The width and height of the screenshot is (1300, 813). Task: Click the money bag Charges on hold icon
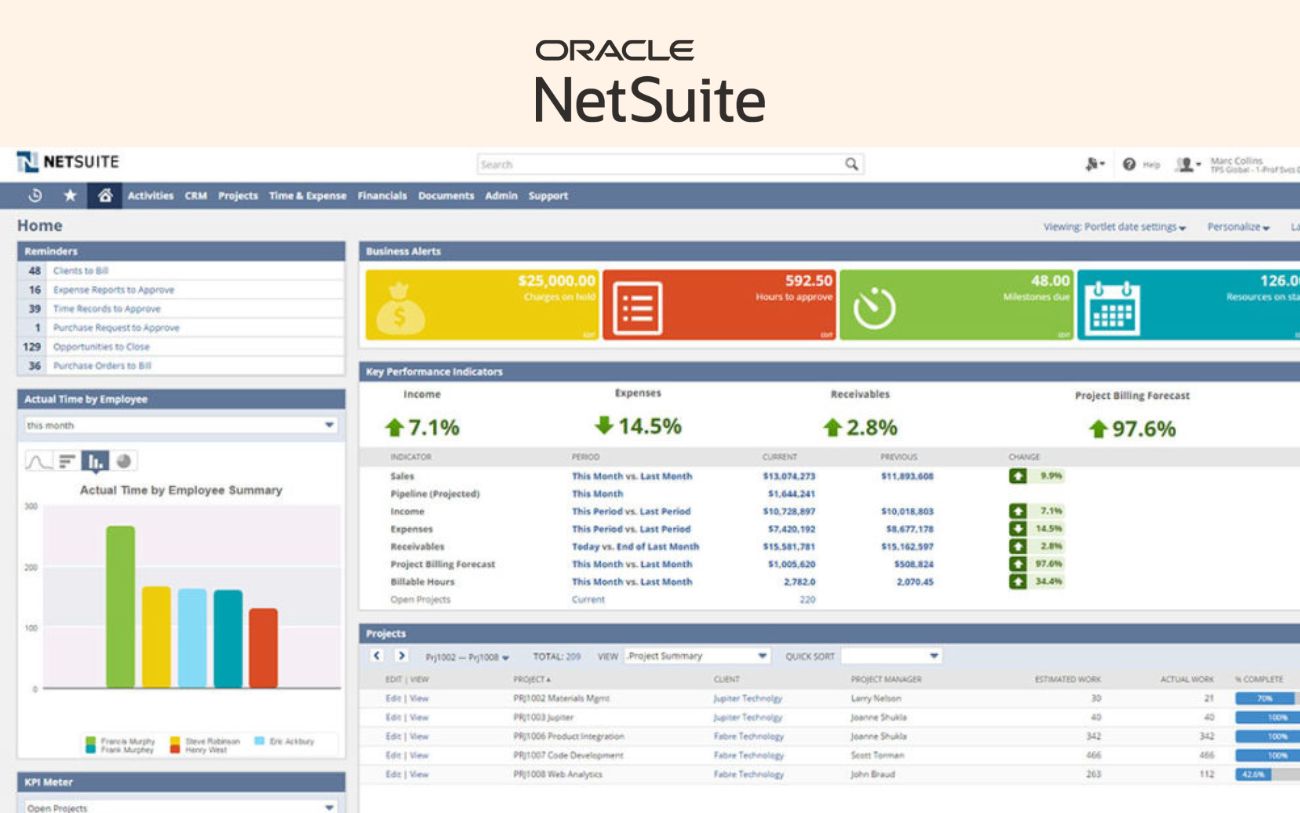click(x=400, y=307)
